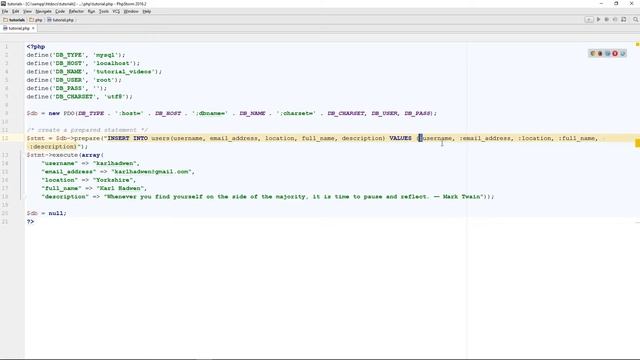Screen dimensions: 640x360
Task: Open in Internet Explorer from browser icons
Action: (623, 53)
